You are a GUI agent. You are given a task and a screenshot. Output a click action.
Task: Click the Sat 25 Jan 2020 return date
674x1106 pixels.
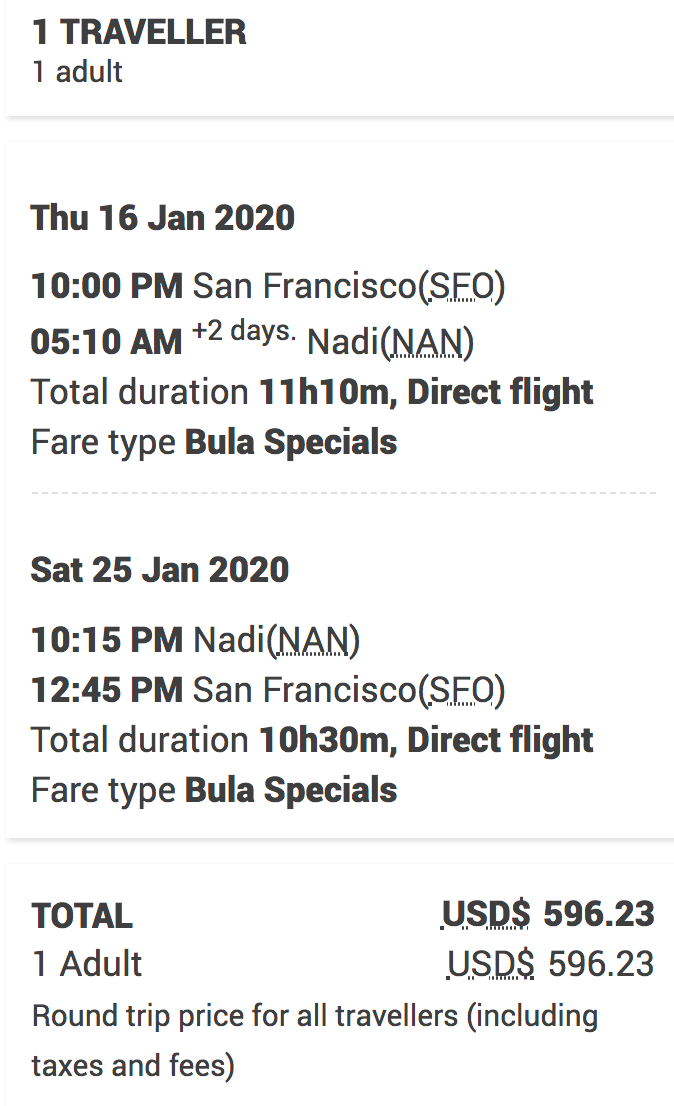[160, 570]
